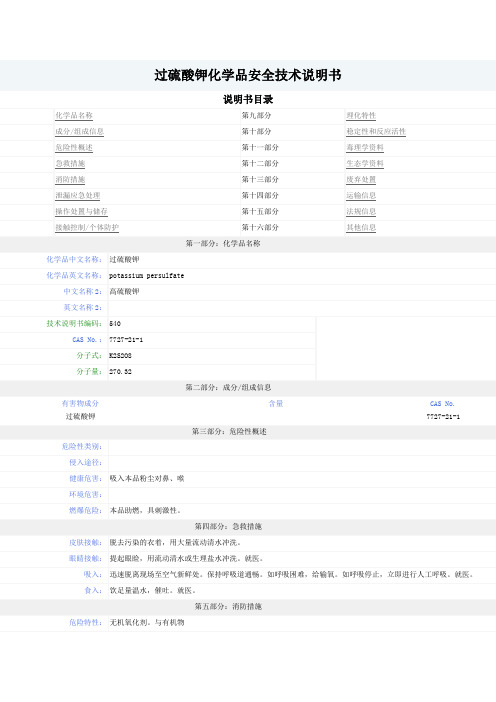The height and width of the screenshot is (702, 496).
Task: Select the text 饮足量温水，催吐。就医。
Action: 153,591
